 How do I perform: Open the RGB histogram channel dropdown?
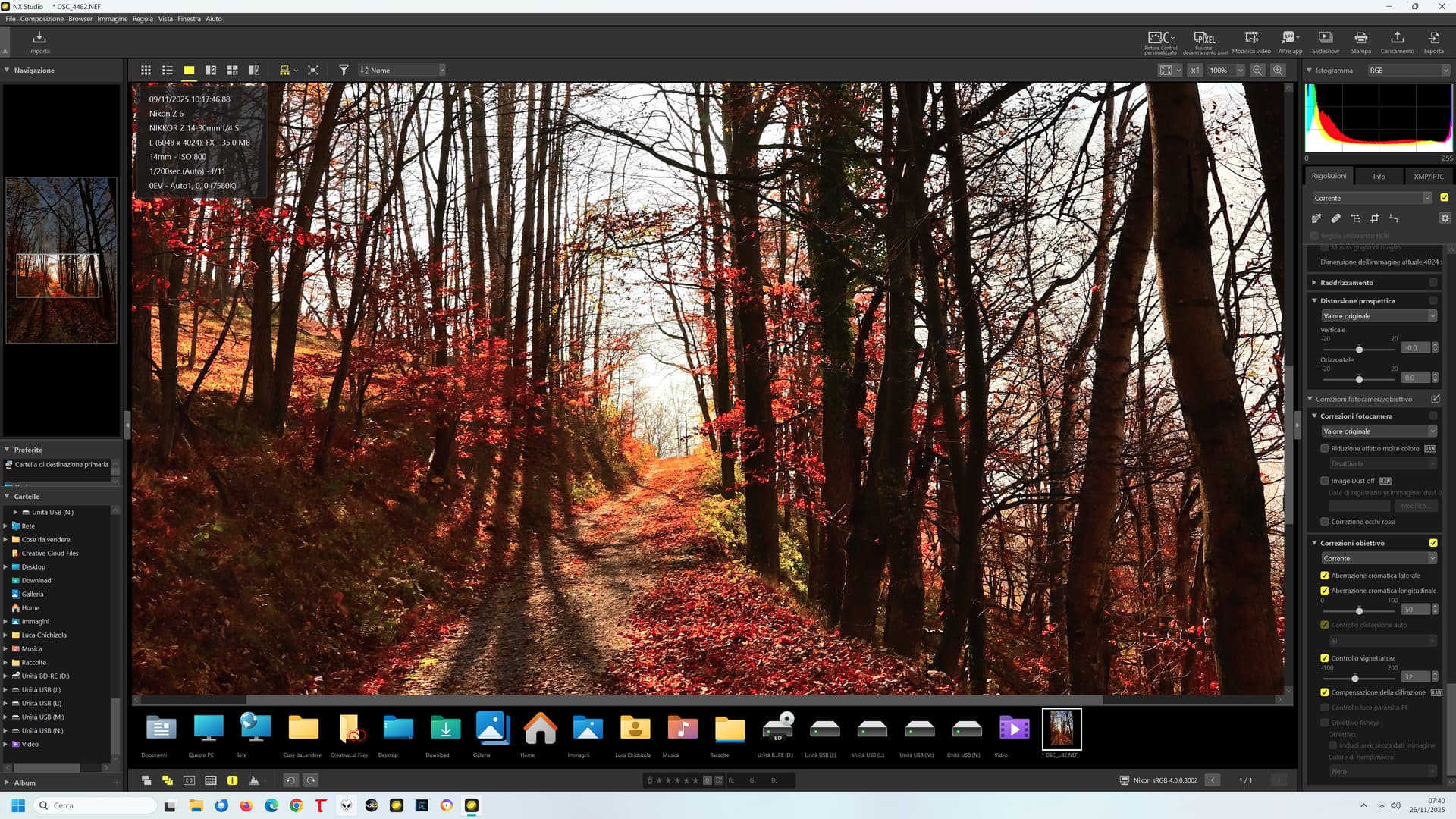click(1408, 70)
